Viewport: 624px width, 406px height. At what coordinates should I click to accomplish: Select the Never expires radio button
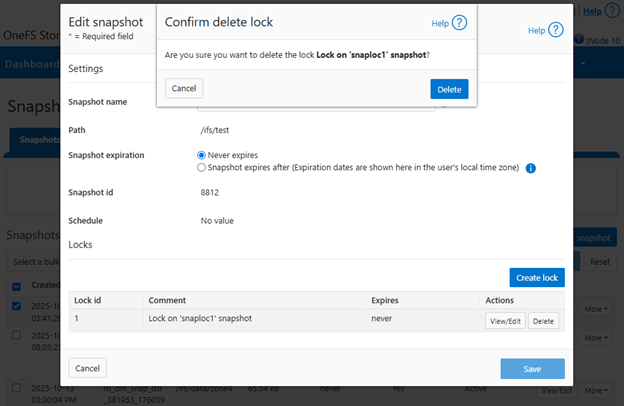(x=202, y=156)
